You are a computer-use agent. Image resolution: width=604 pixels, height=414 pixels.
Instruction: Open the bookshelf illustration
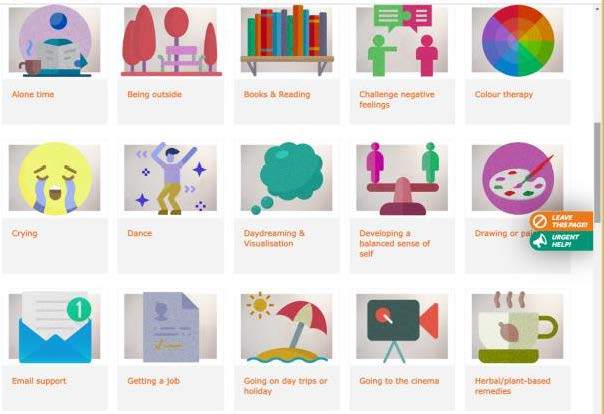(x=287, y=40)
